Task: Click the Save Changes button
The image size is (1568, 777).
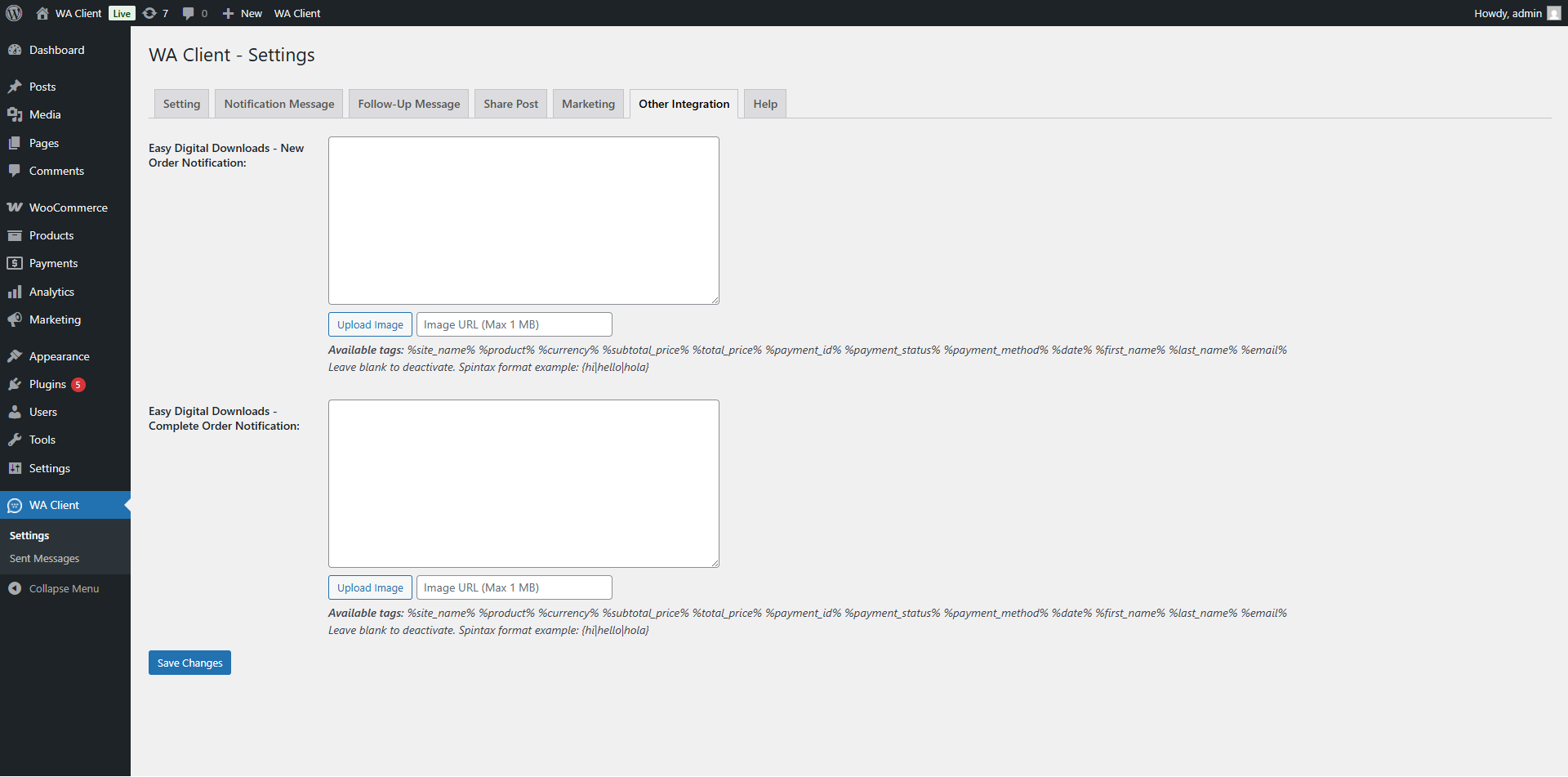Action: coord(189,663)
